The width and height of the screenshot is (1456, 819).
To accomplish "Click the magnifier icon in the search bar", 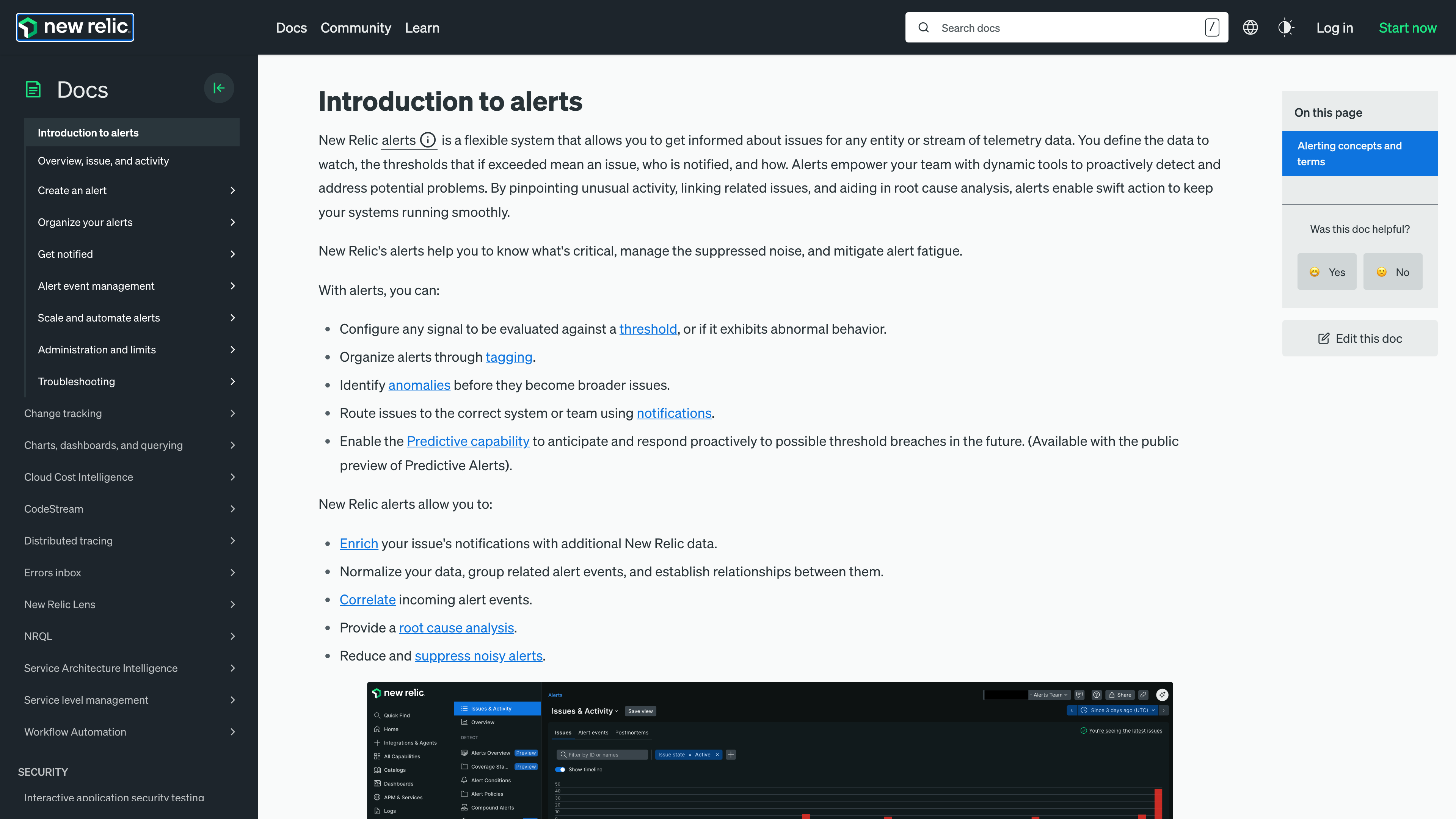I will point(924,27).
